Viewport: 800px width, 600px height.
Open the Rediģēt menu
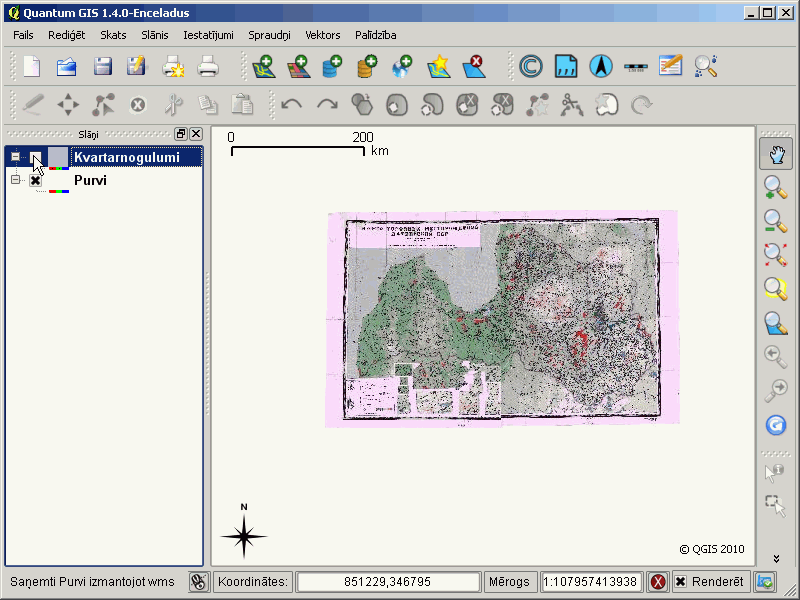click(x=67, y=35)
